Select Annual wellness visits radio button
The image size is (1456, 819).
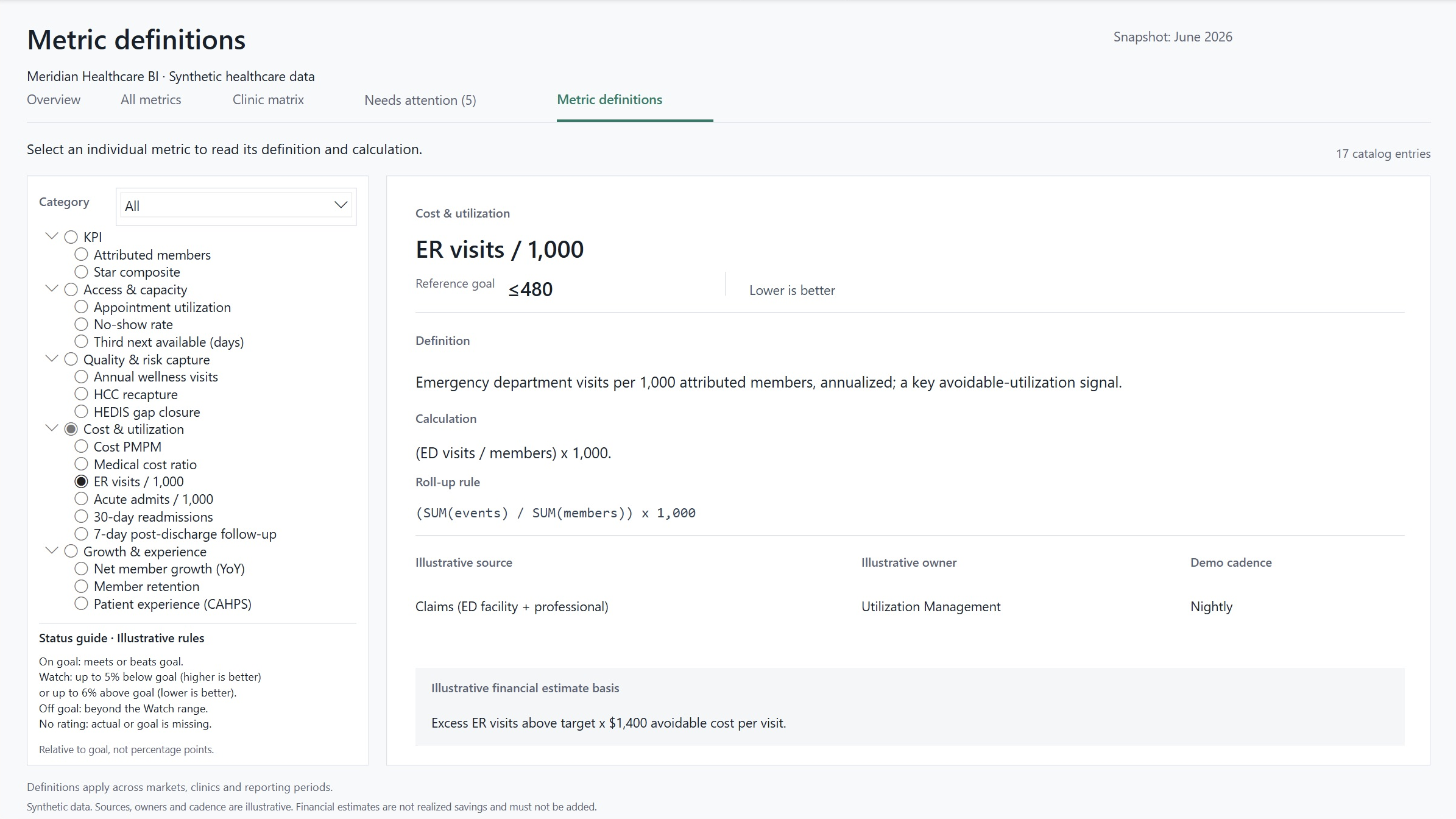[81, 377]
